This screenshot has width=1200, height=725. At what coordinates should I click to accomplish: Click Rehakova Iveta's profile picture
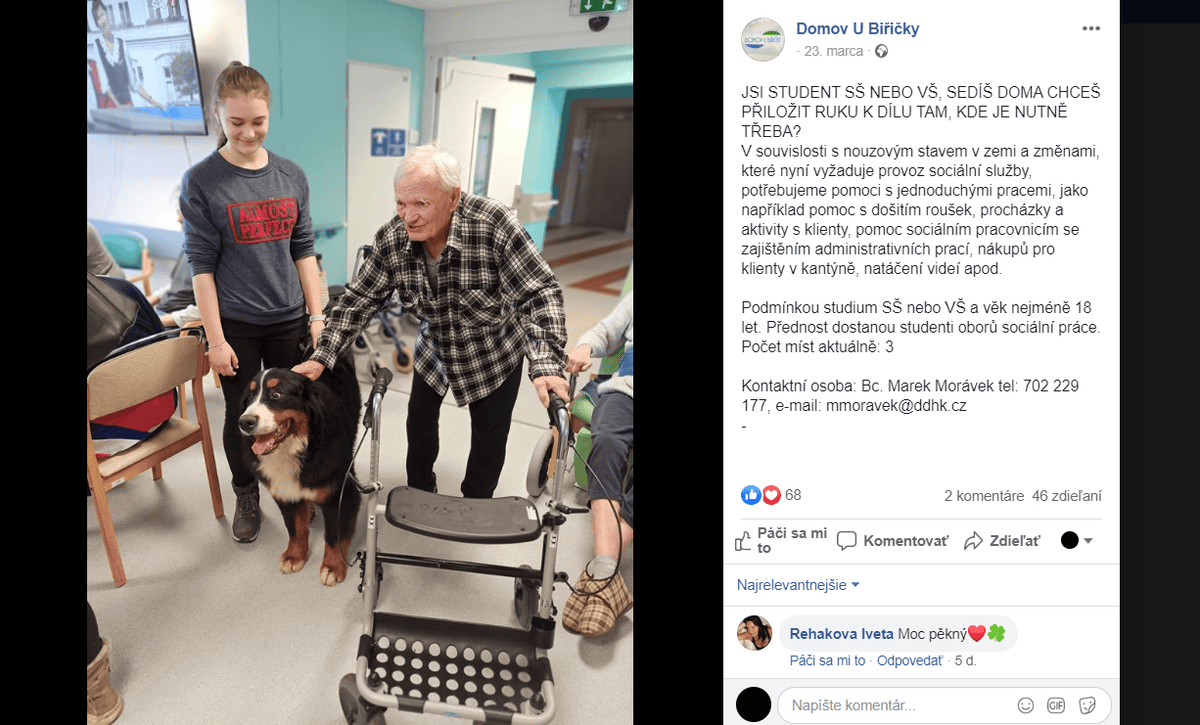[754, 633]
